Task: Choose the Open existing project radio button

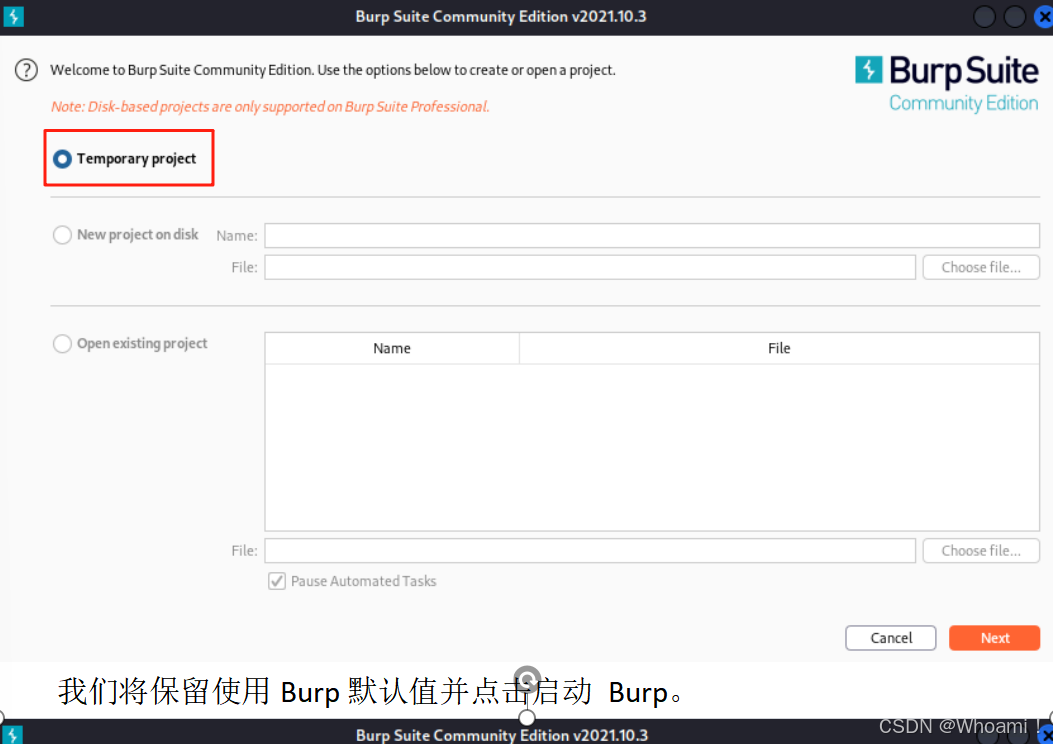Action: pyautogui.click(x=62, y=344)
